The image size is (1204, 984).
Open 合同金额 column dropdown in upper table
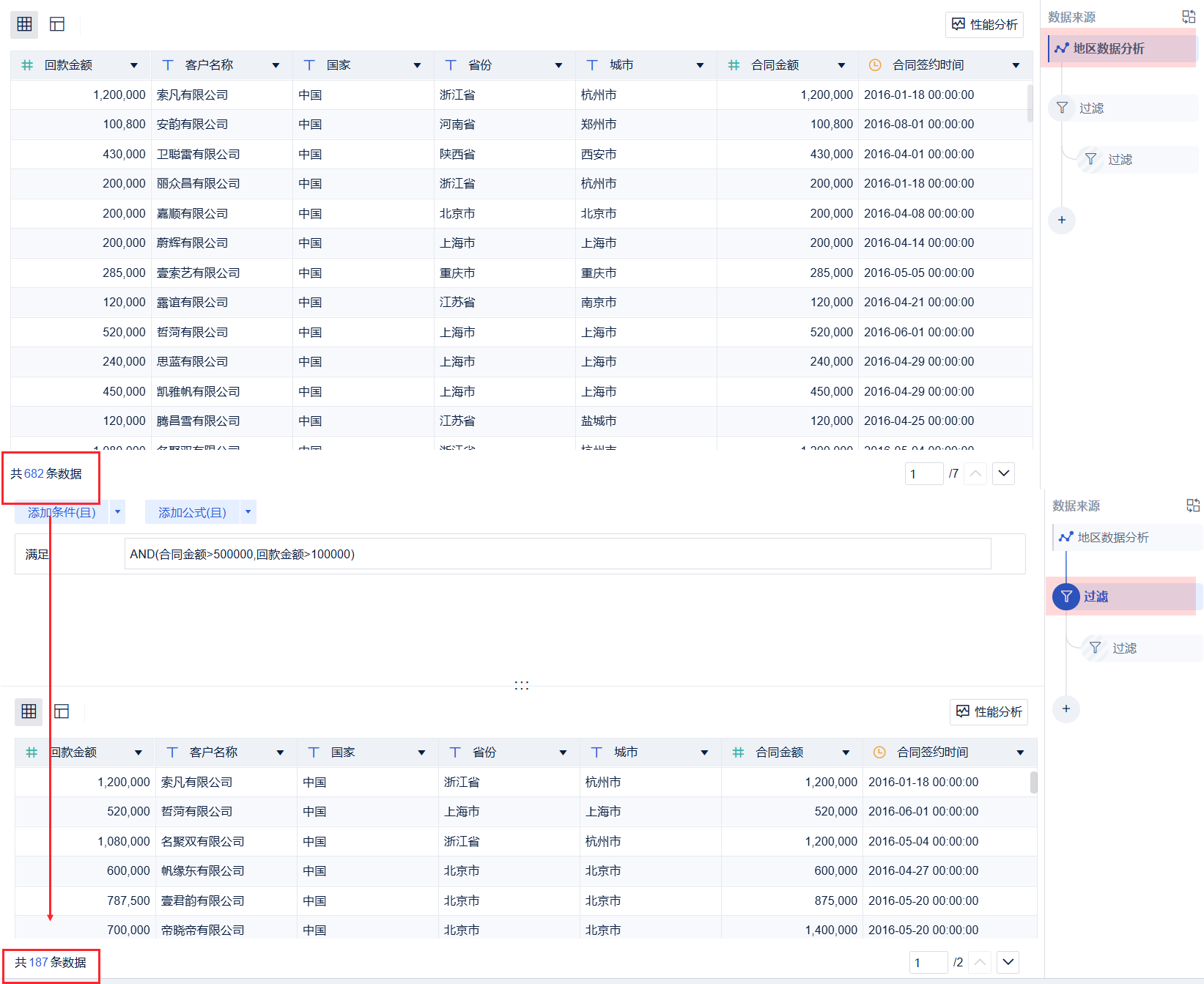point(841,65)
